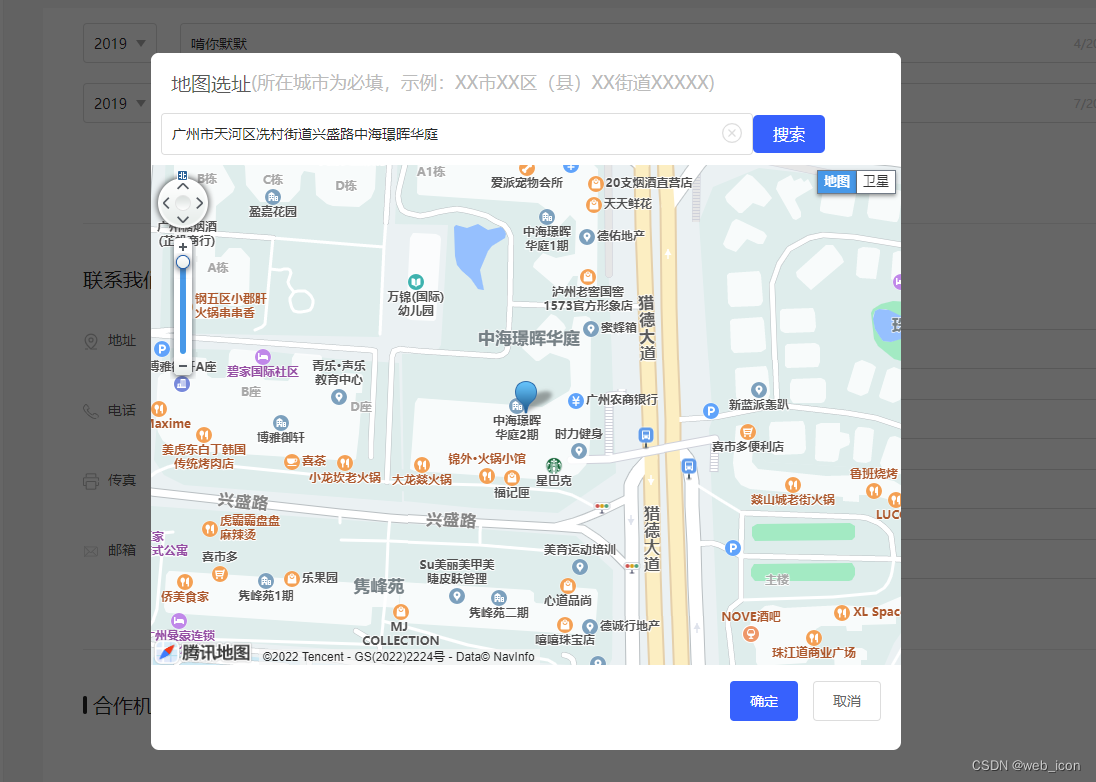Open the second 2019 year dropdown
The image size is (1096, 782).
[120, 103]
